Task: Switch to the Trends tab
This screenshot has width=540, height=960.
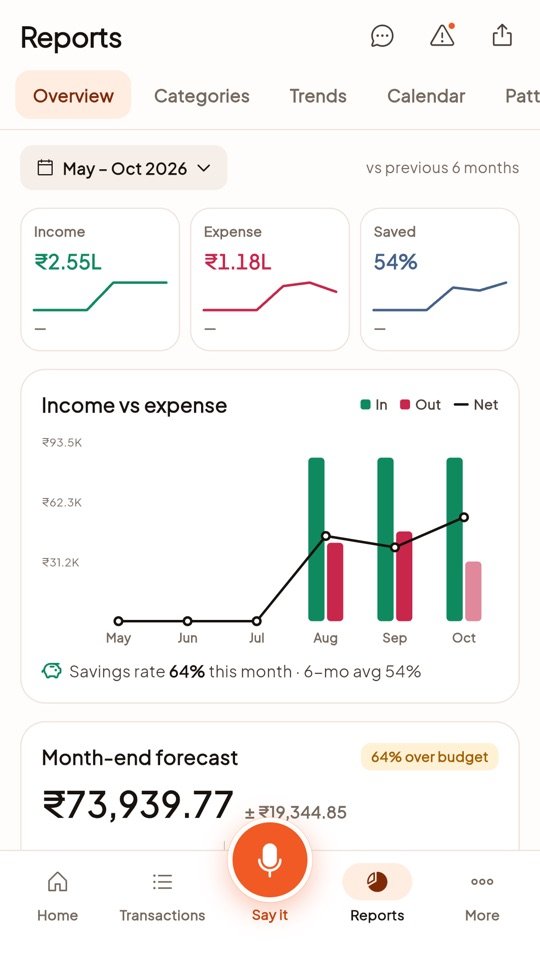Action: click(318, 96)
